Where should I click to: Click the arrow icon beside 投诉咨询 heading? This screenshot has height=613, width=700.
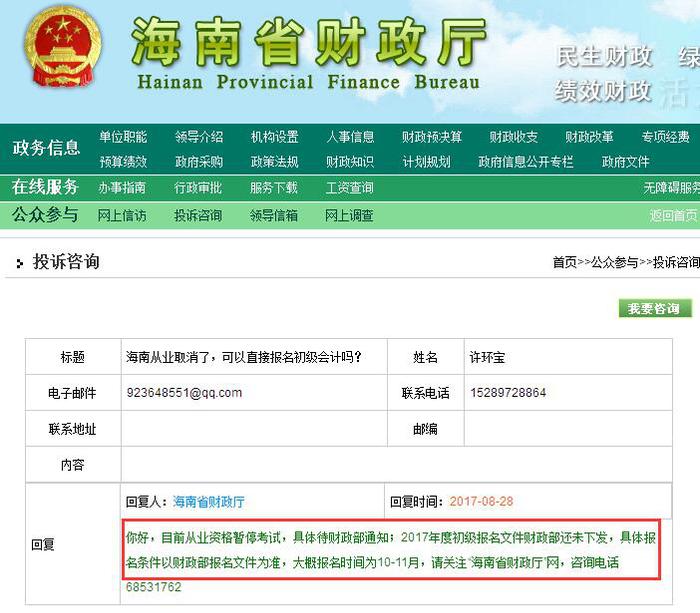tap(19, 264)
